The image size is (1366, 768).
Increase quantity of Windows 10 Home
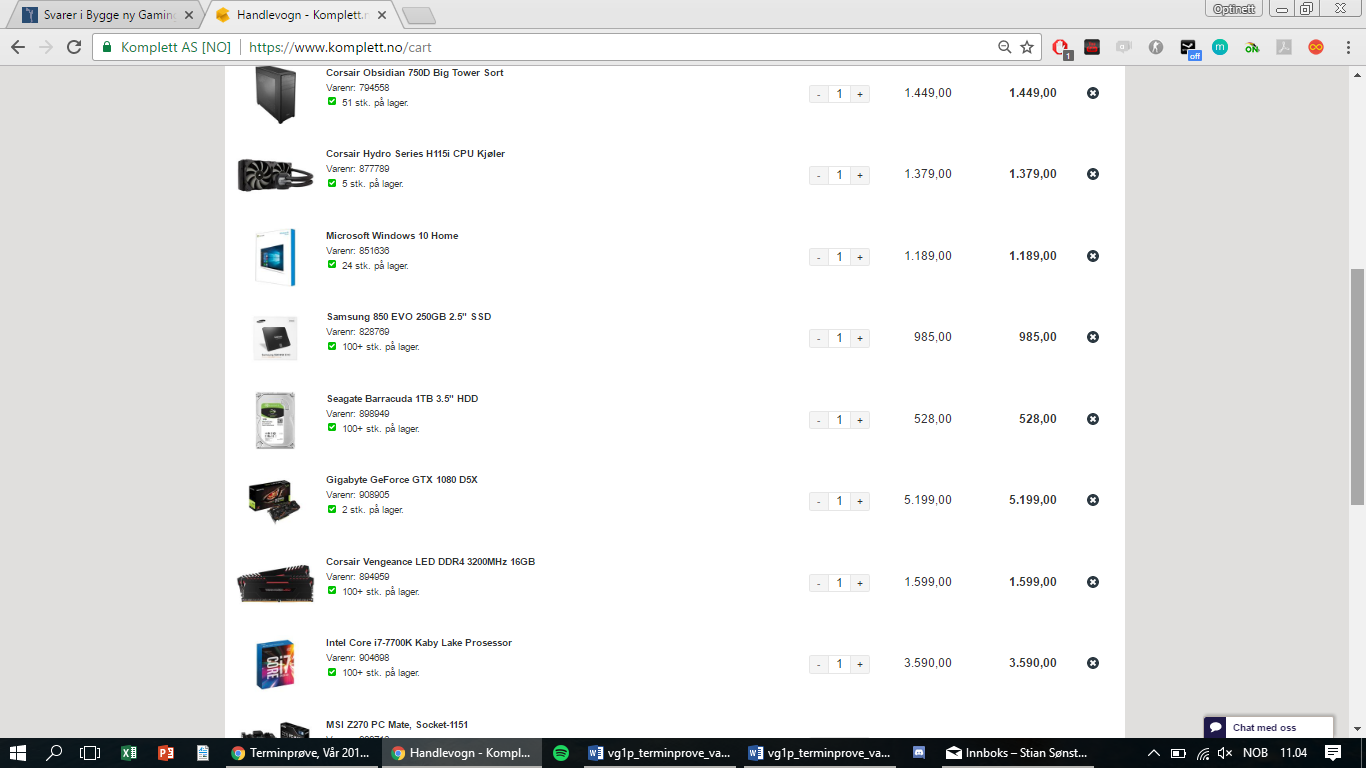(x=860, y=257)
